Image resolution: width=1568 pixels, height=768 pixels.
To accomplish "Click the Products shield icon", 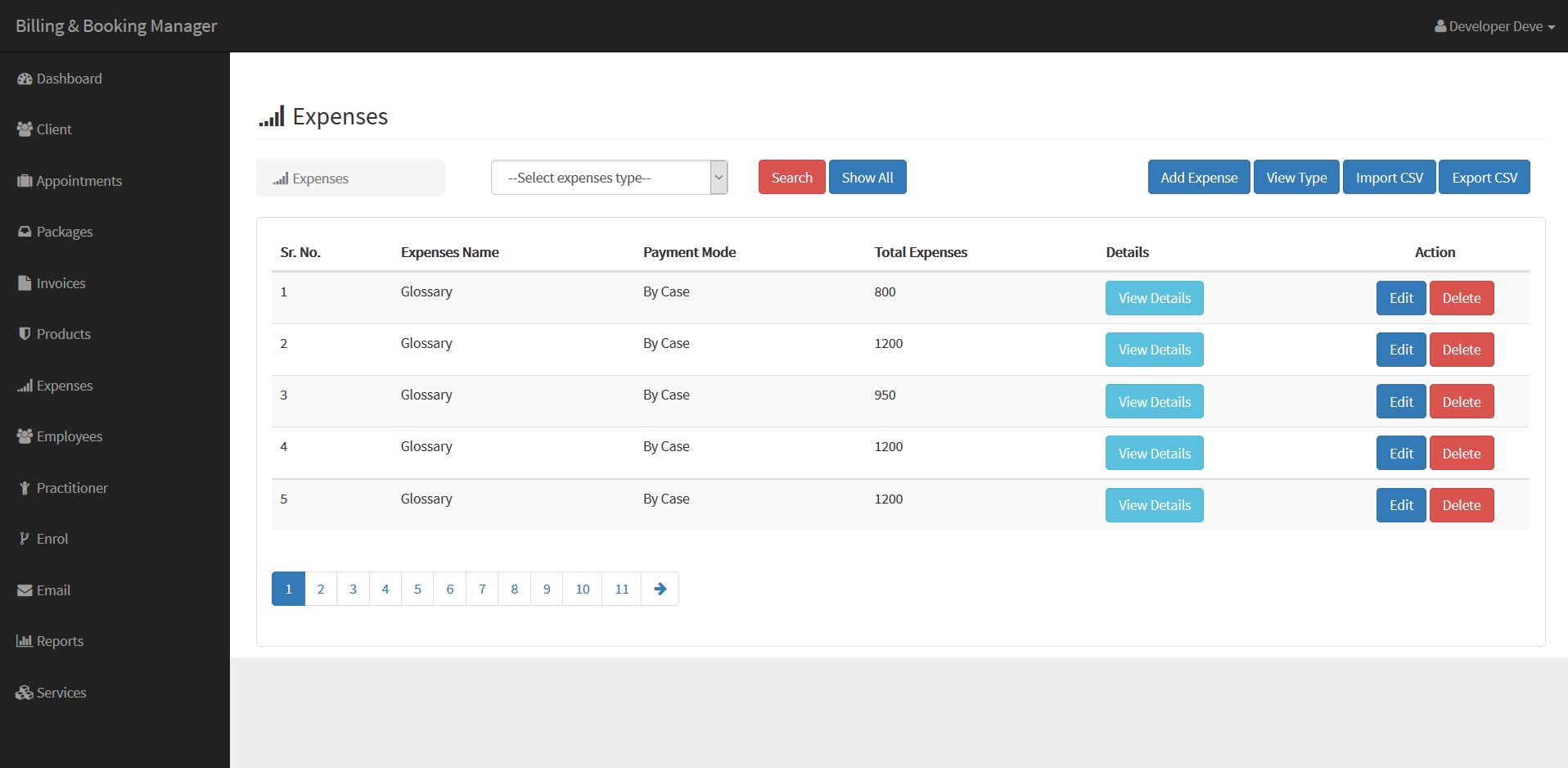I will coord(25,334).
